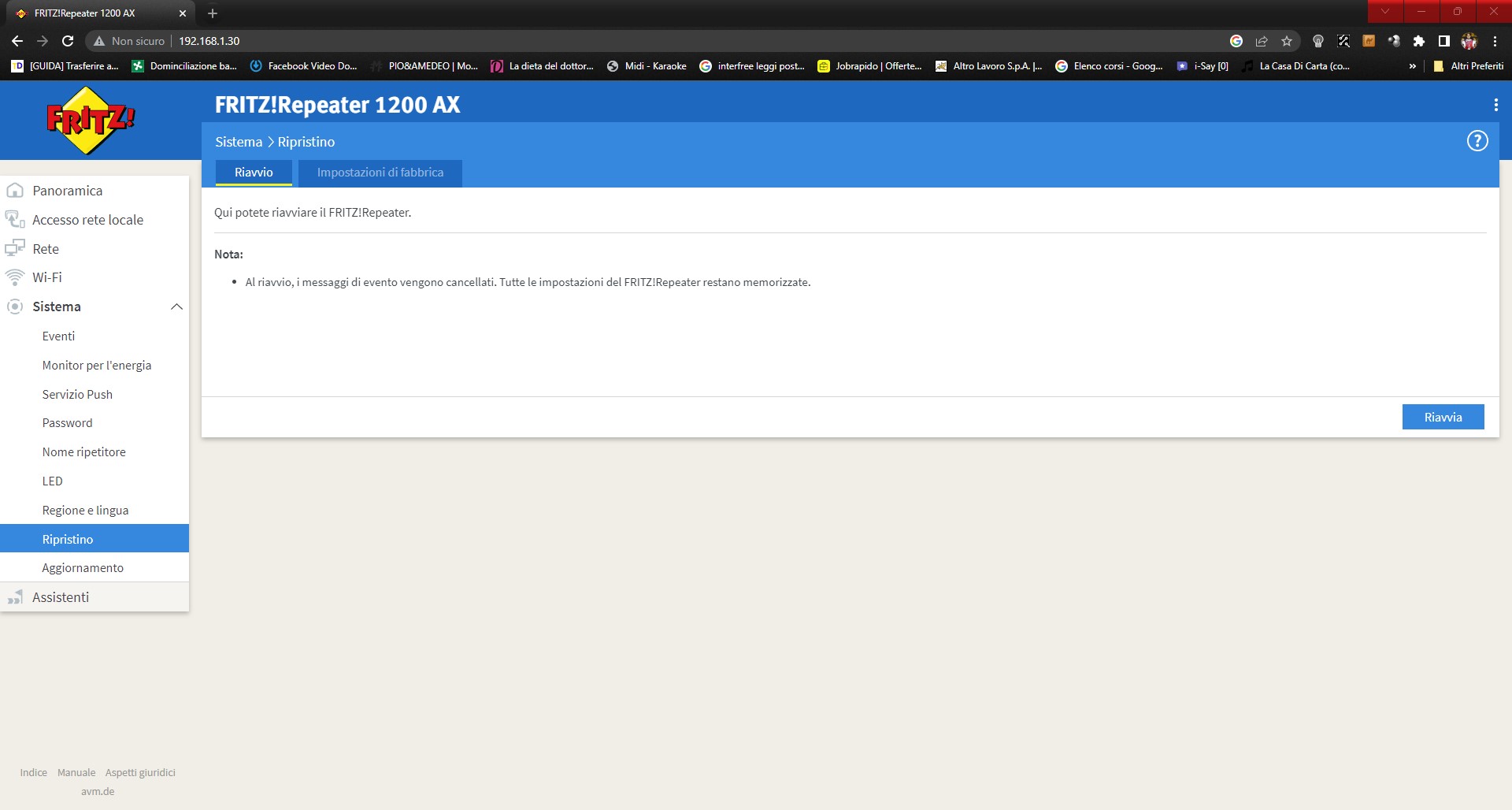
Task: Open the FRITZ!Repeater three-dot menu
Action: (1495, 105)
